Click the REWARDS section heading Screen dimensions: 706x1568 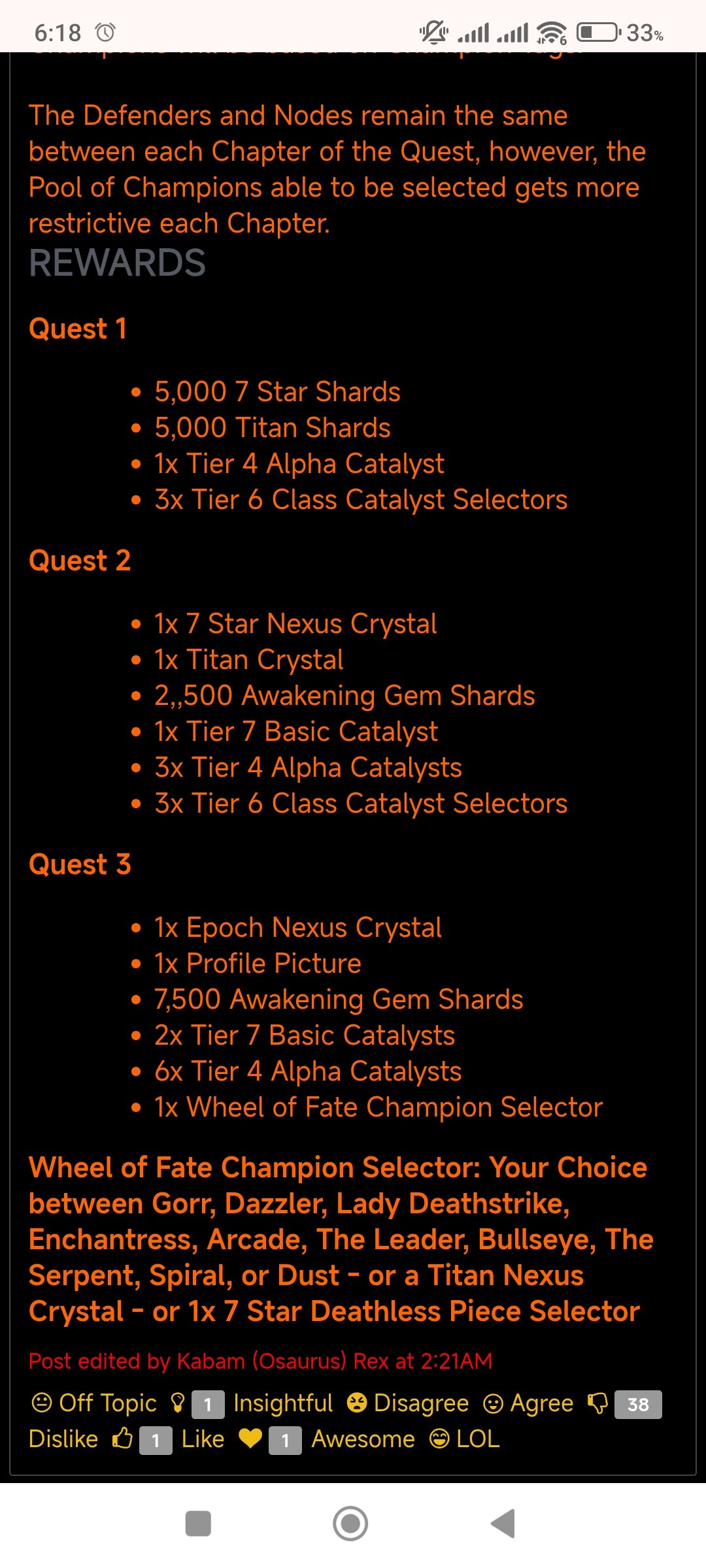118,263
